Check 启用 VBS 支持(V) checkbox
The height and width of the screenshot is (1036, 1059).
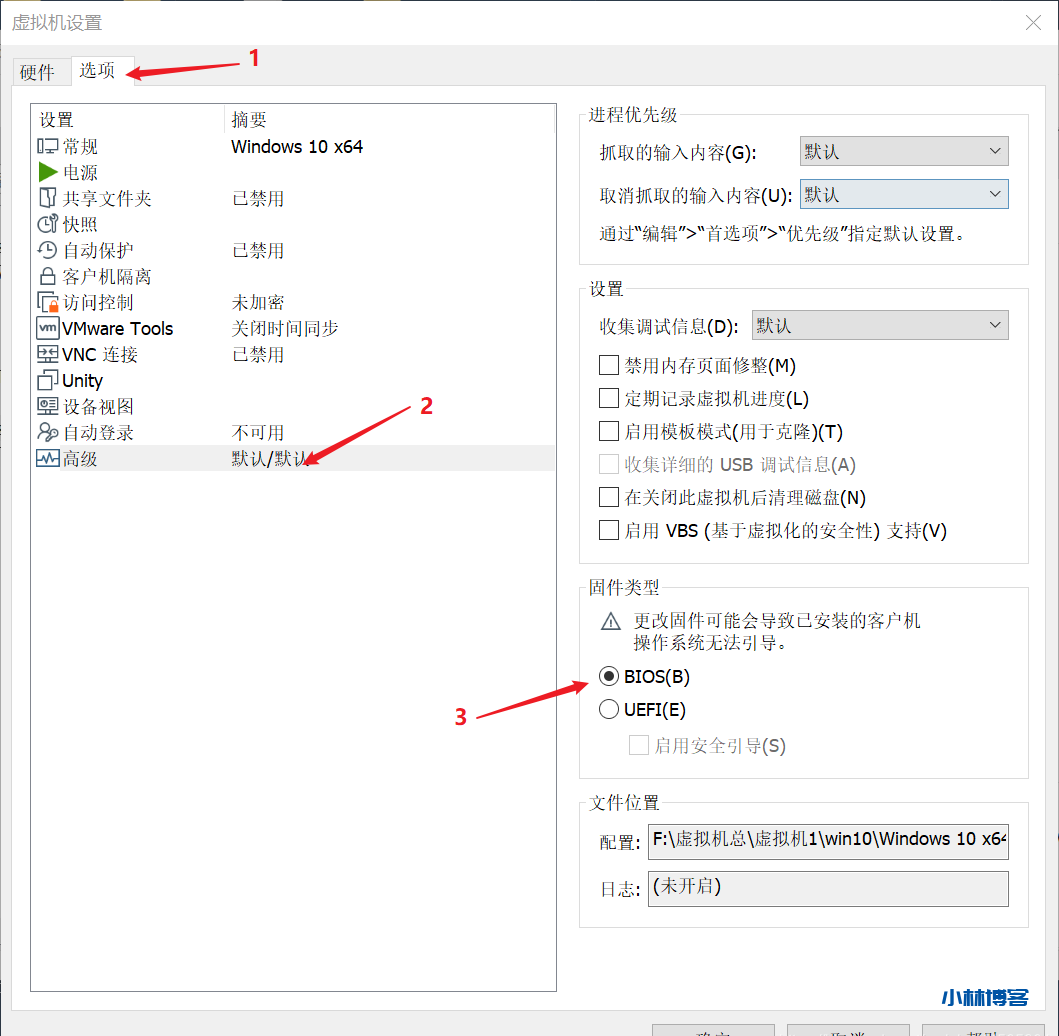click(x=609, y=530)
